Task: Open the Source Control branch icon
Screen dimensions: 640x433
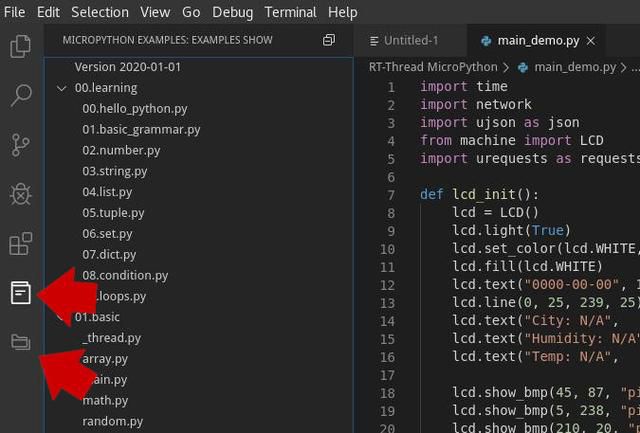Action: click(x=20, y=145)
